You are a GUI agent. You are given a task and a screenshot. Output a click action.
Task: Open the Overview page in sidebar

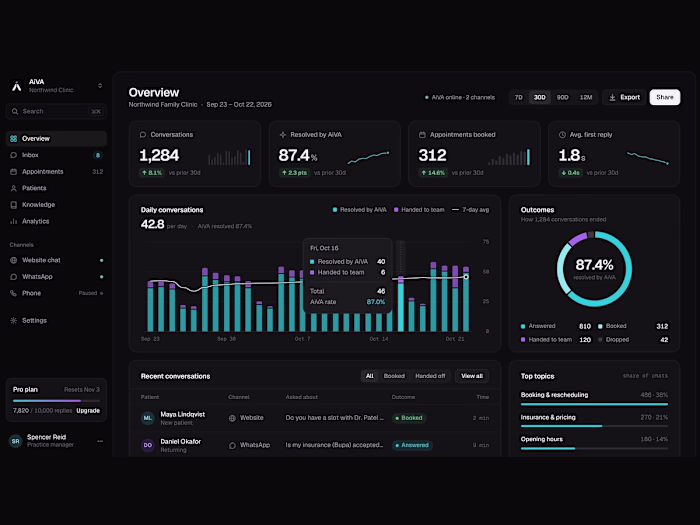pos(56,138)
